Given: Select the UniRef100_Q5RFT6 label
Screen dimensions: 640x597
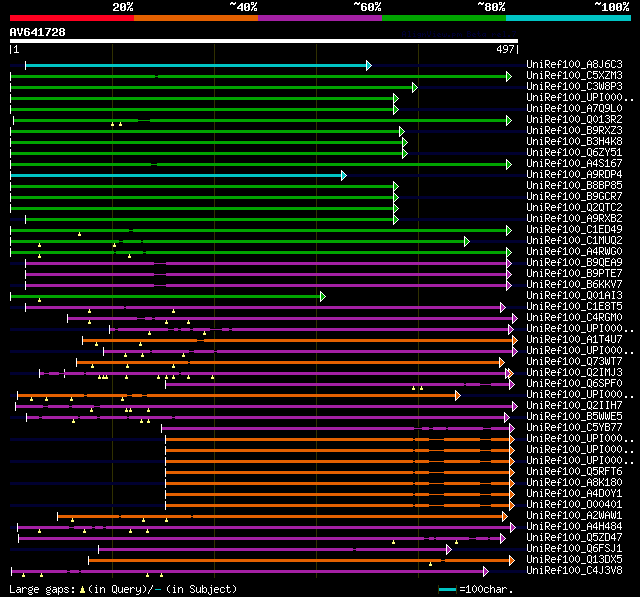Looking at the screenshot, I should tap(574, 472).
